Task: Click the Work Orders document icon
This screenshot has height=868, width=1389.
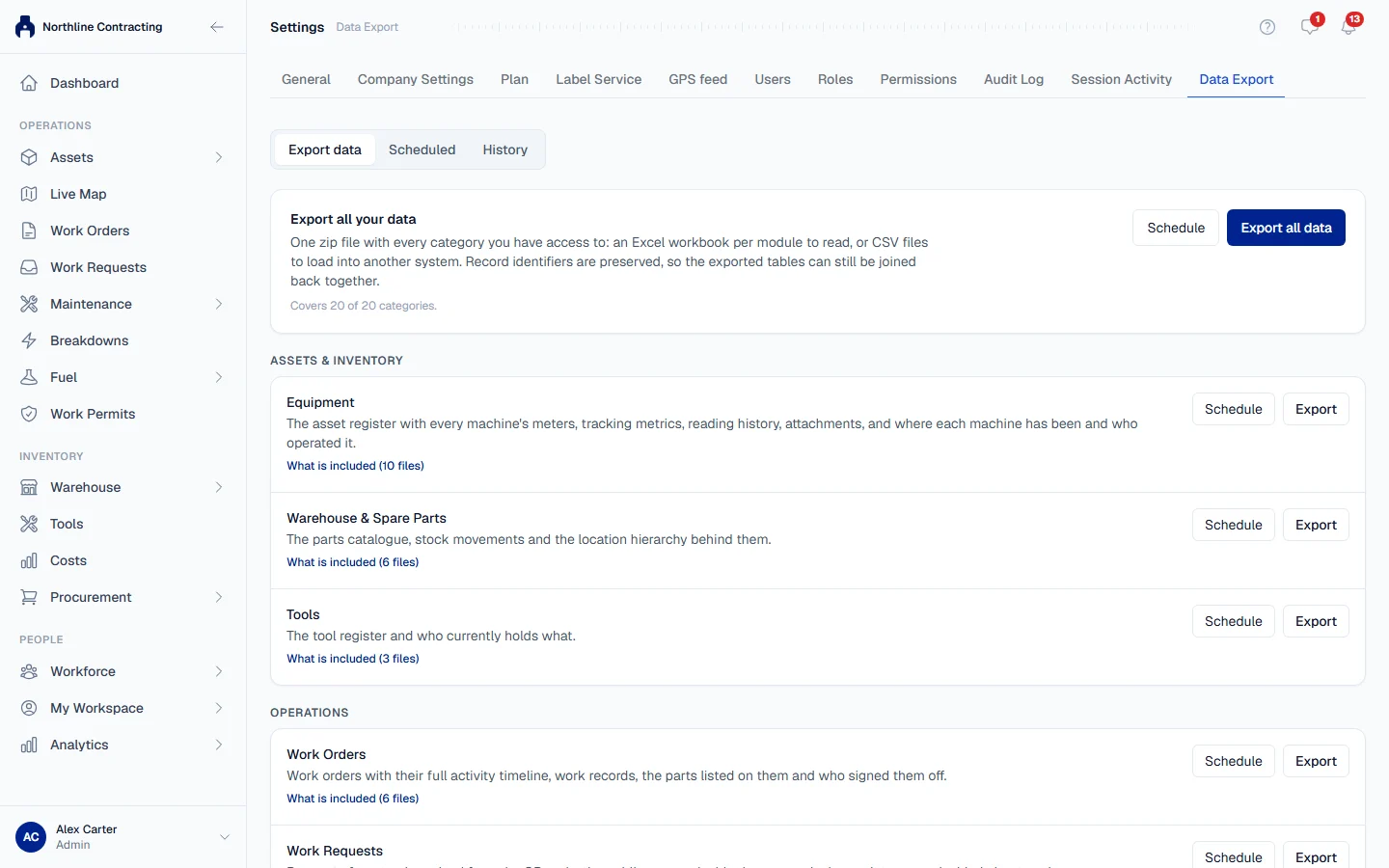Action: coord(29,231)
